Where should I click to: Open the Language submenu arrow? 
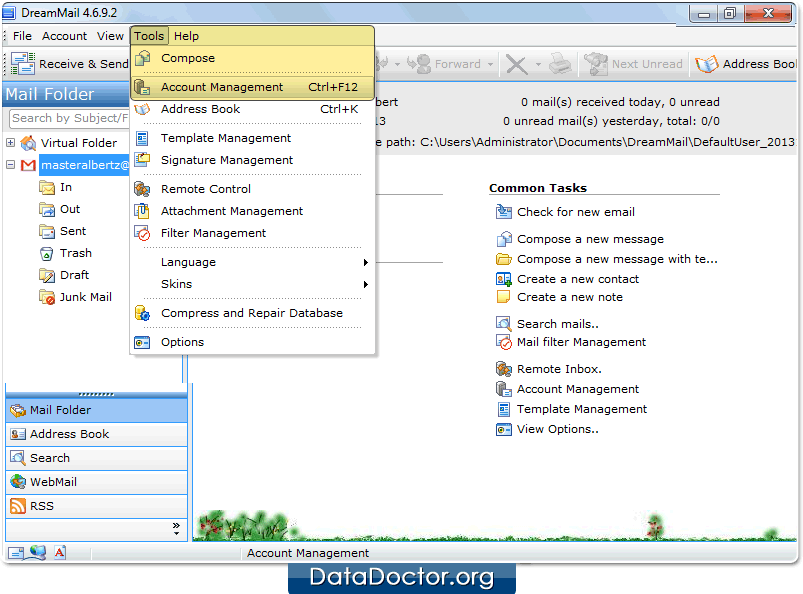(x=366, y=262)
